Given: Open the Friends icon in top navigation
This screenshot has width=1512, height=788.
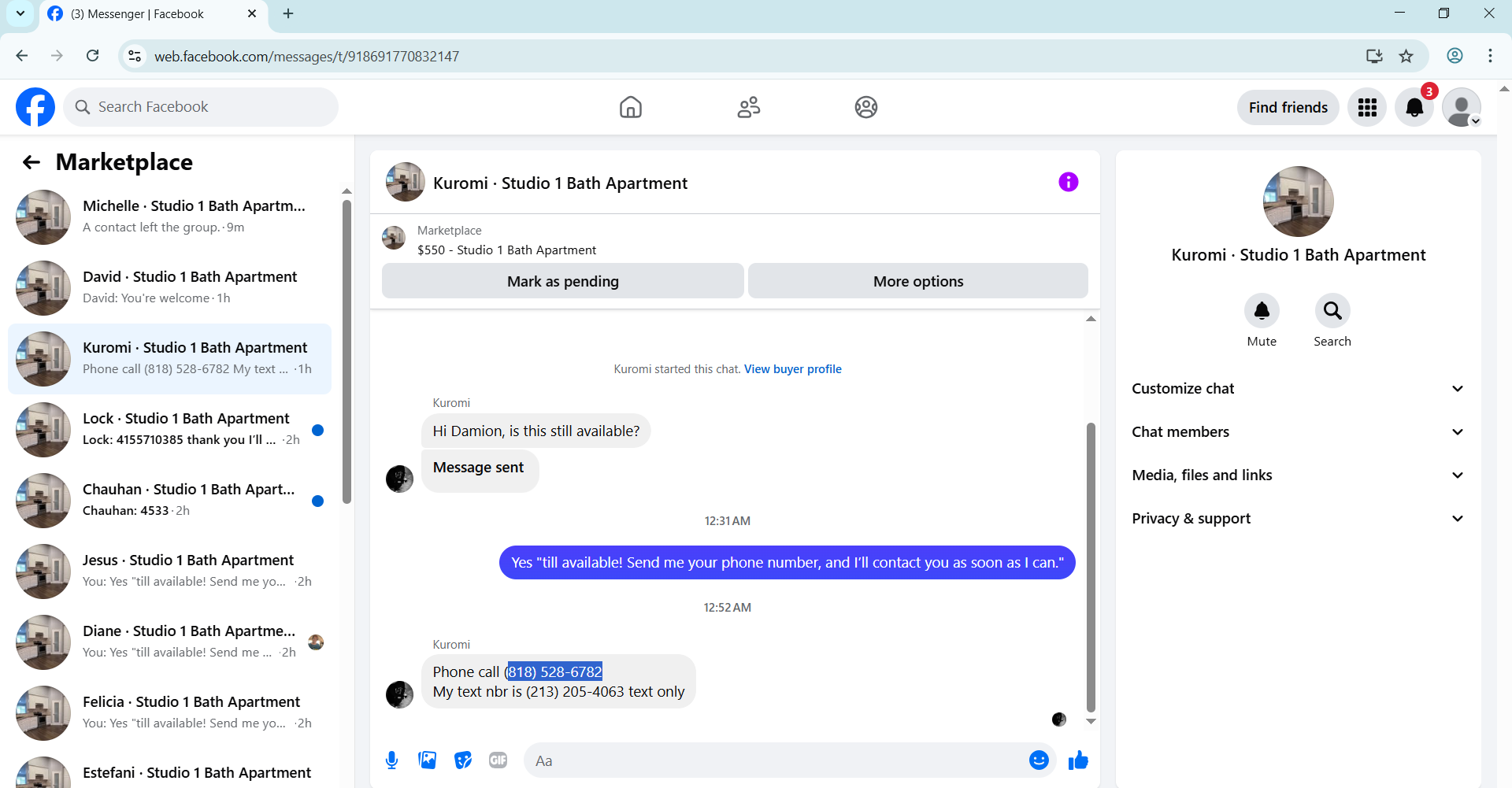Looking at the screenshot, I should [x=749, y=107].
